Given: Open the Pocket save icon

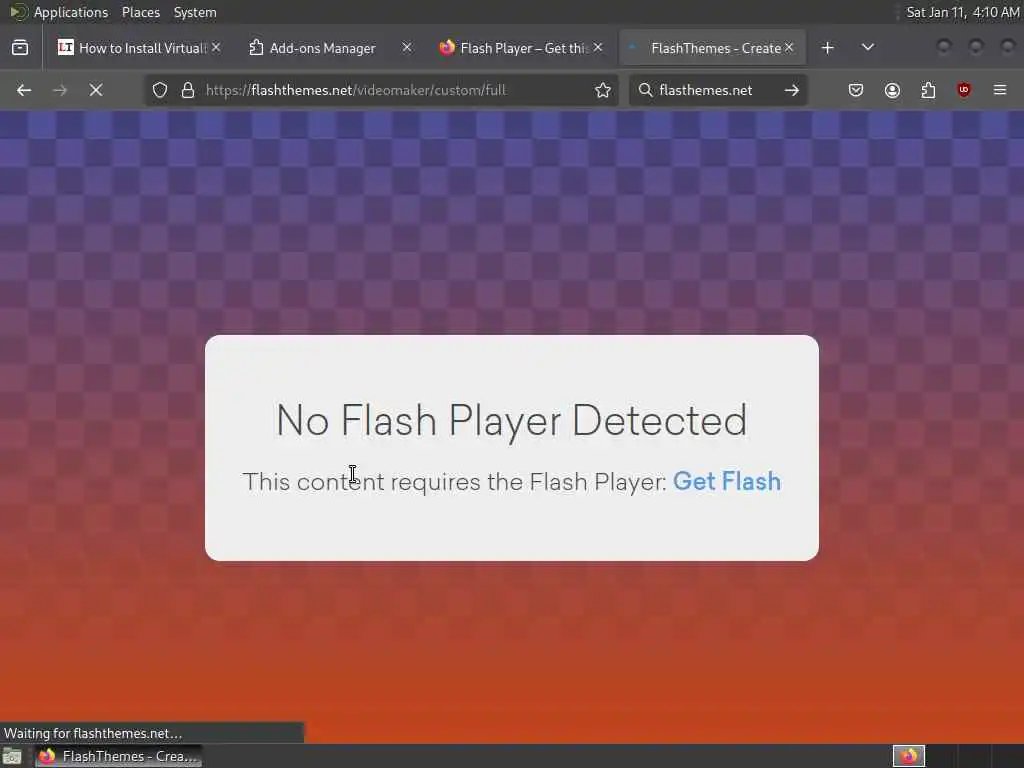Looking at the screenshot, I should tap(856, 90).
